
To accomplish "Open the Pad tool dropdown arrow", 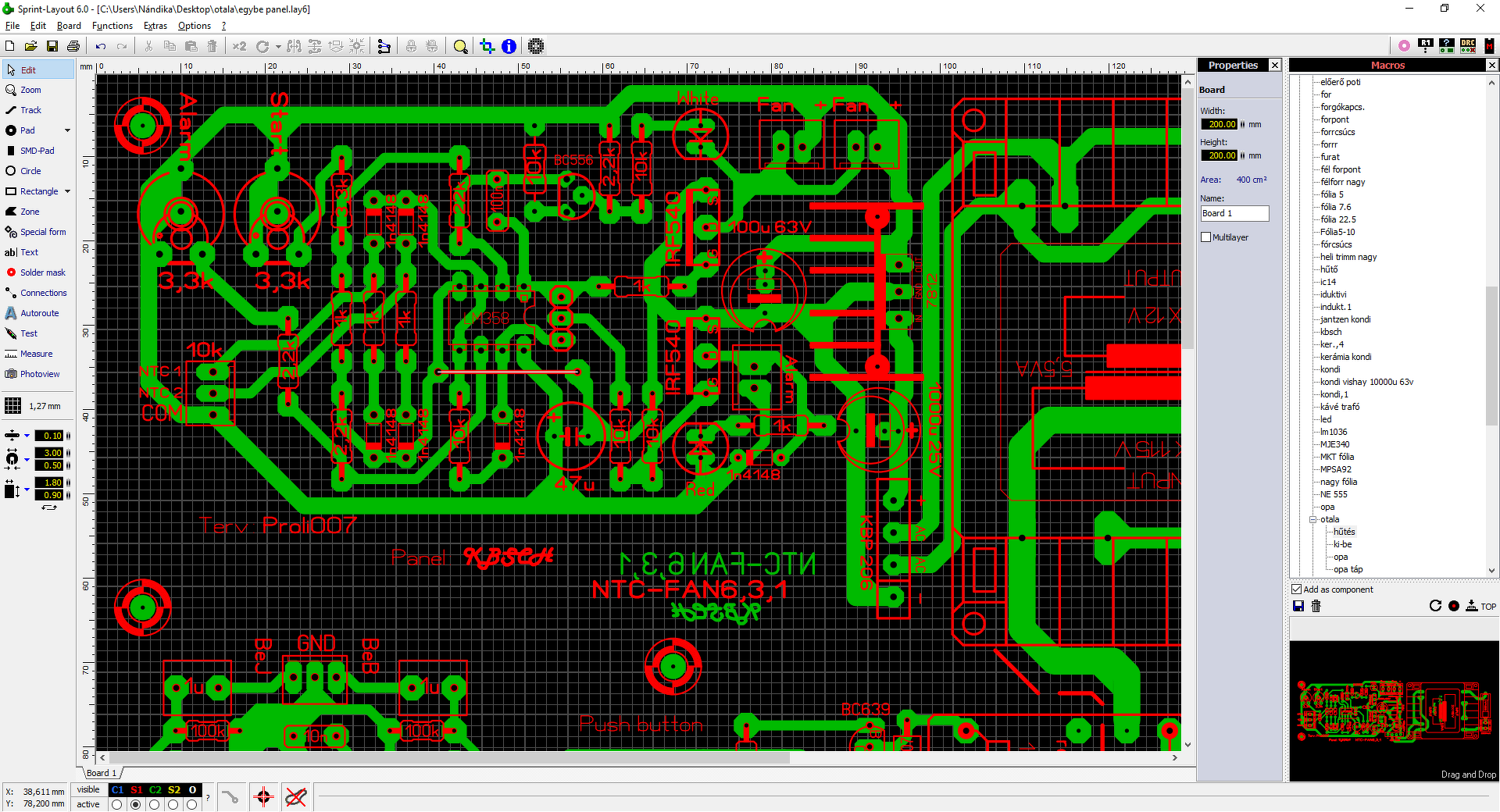I will [x=67, y=130].
